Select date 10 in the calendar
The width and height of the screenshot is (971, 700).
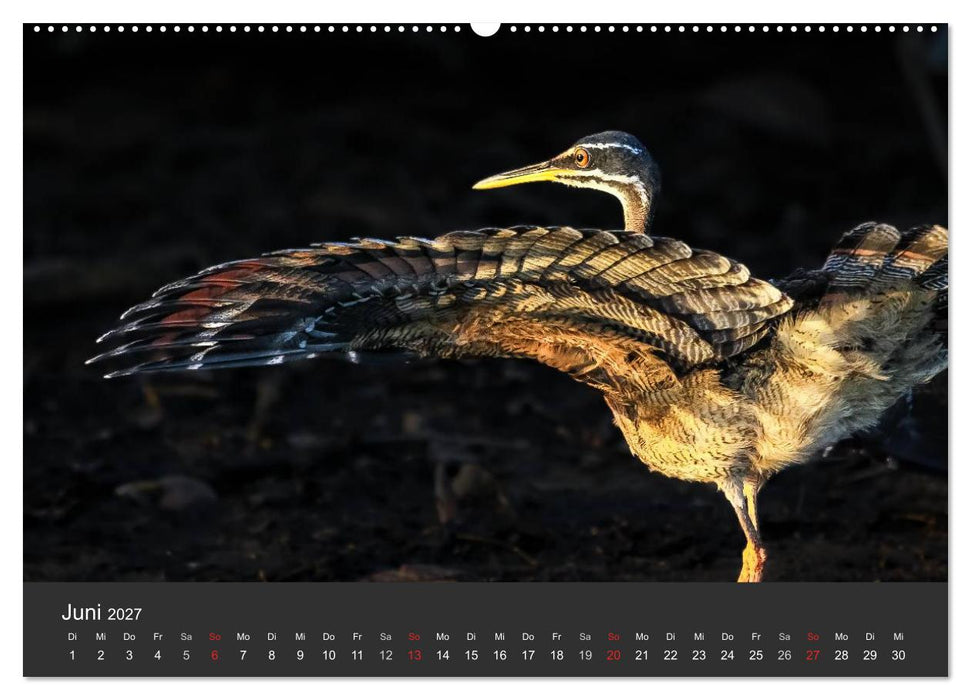click(x=329, y=655)
